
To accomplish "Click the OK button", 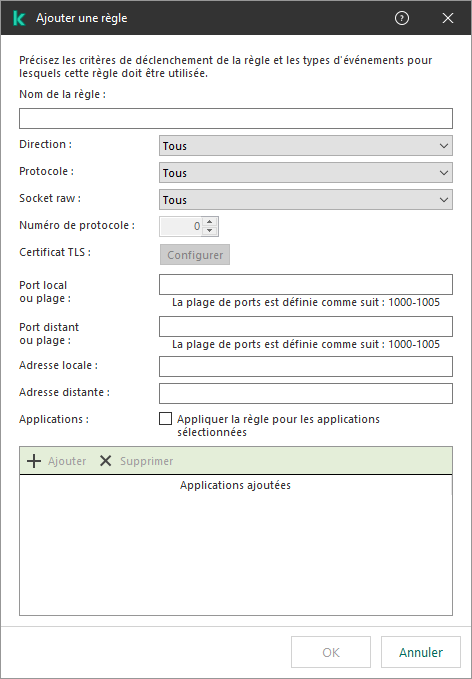I will 331,652.
